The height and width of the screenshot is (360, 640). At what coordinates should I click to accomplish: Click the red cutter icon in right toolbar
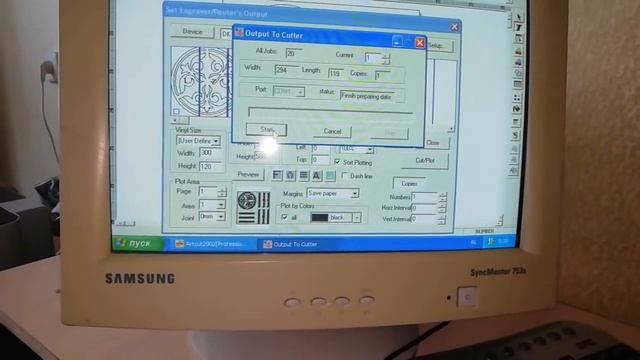point(518,51)
